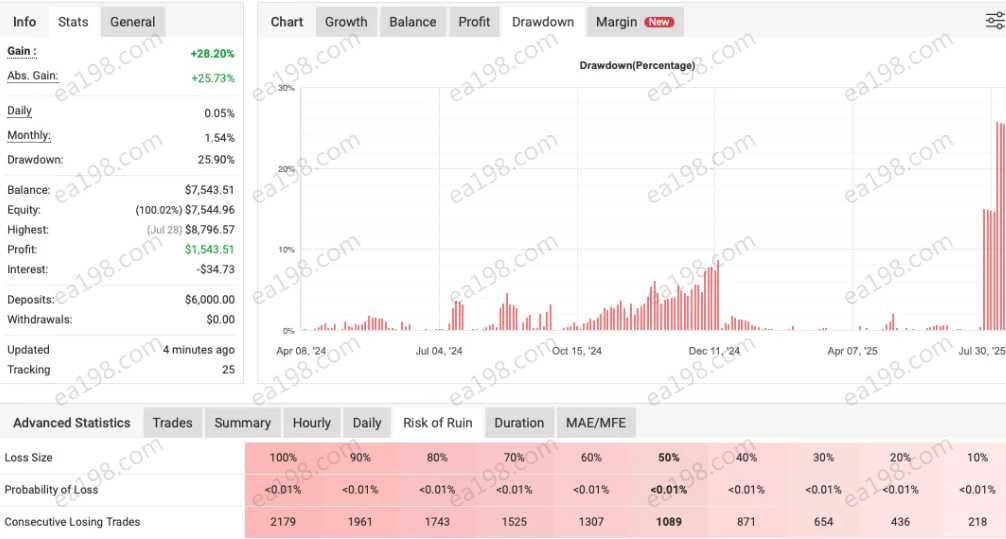Select the Risk of Ruin tab
The width and height of the screenshot is (1006, 539).
tap(437, 423)
